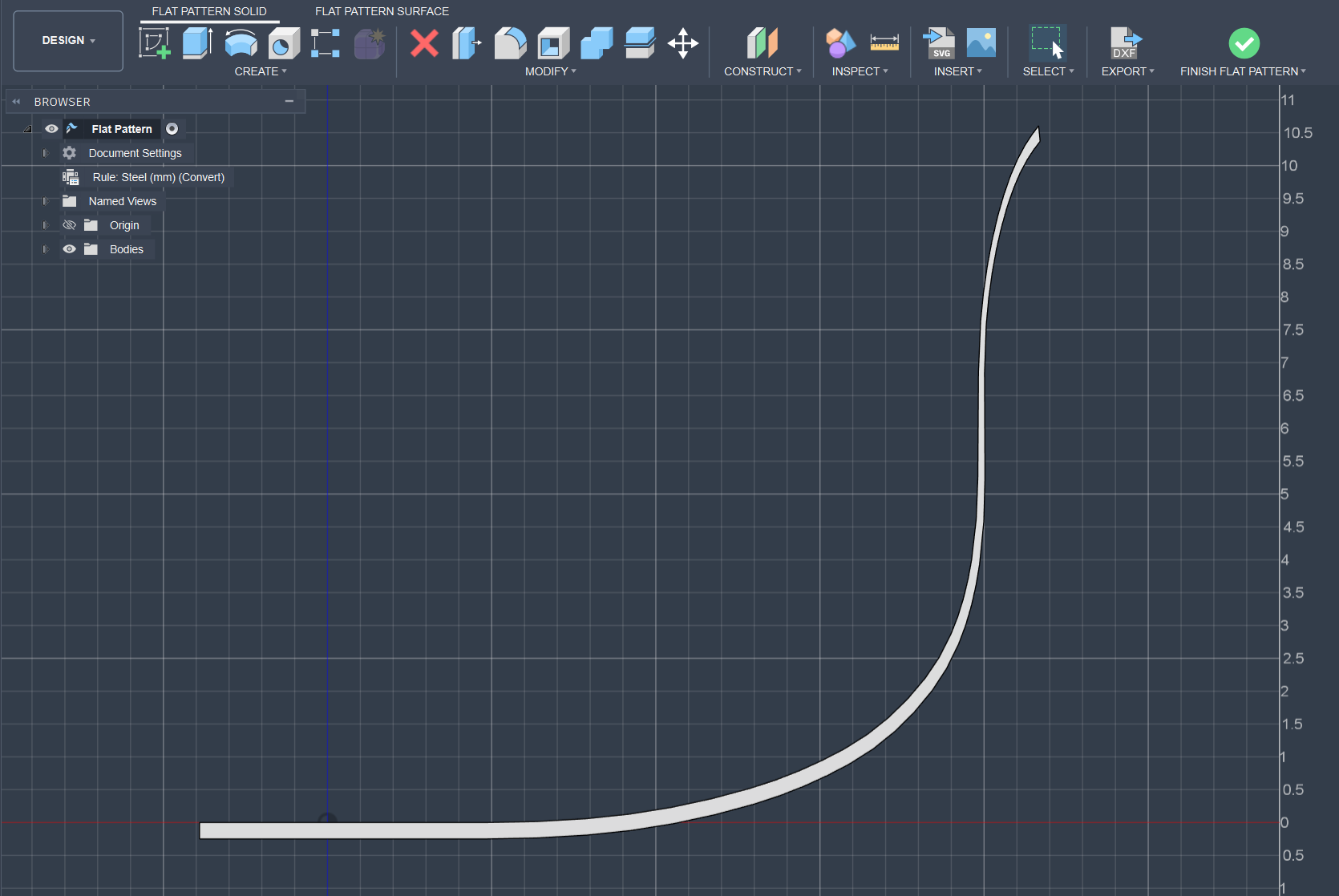Expand the Named Views folder
The image size is (1339, 896).
pyautogui.click(x=45, y=200)
